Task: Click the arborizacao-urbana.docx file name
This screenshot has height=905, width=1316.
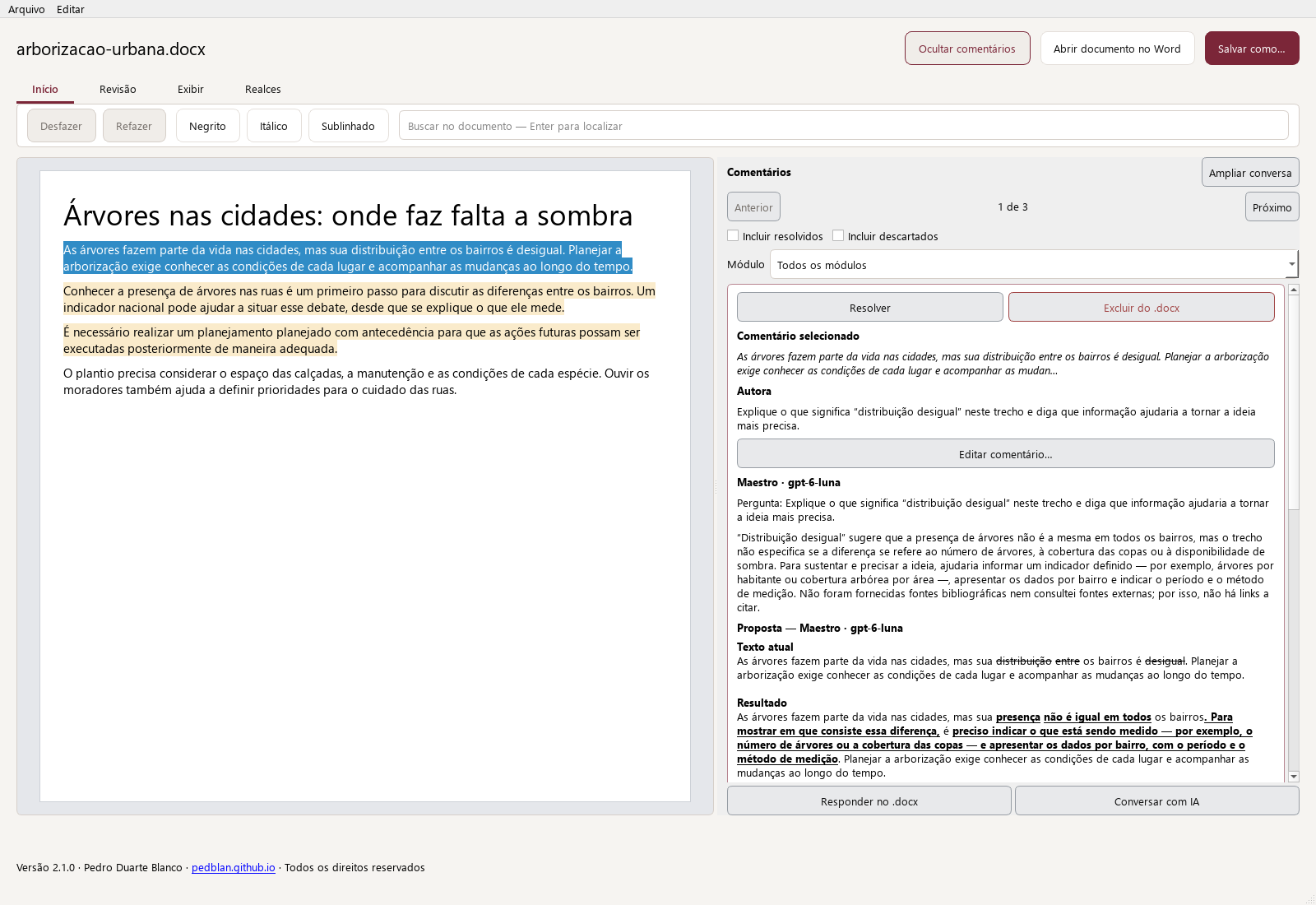Action: (111, 49)
